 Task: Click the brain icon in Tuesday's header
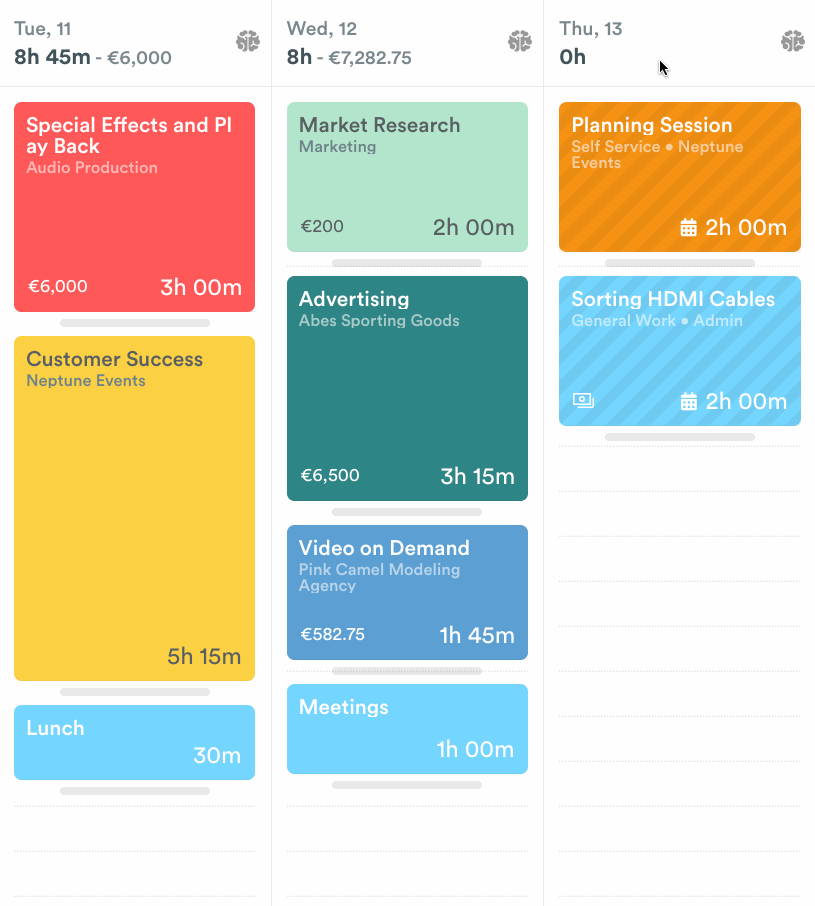(247, 42)
